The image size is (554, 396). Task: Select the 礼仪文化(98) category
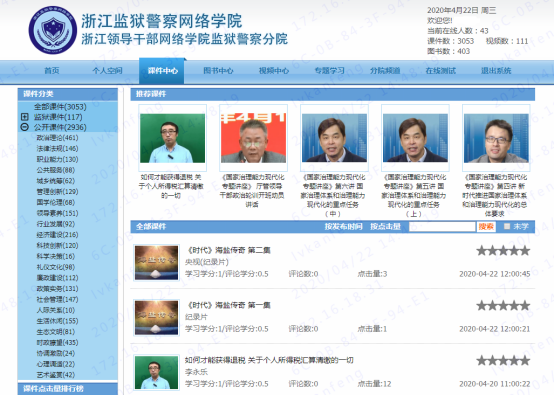55,267
